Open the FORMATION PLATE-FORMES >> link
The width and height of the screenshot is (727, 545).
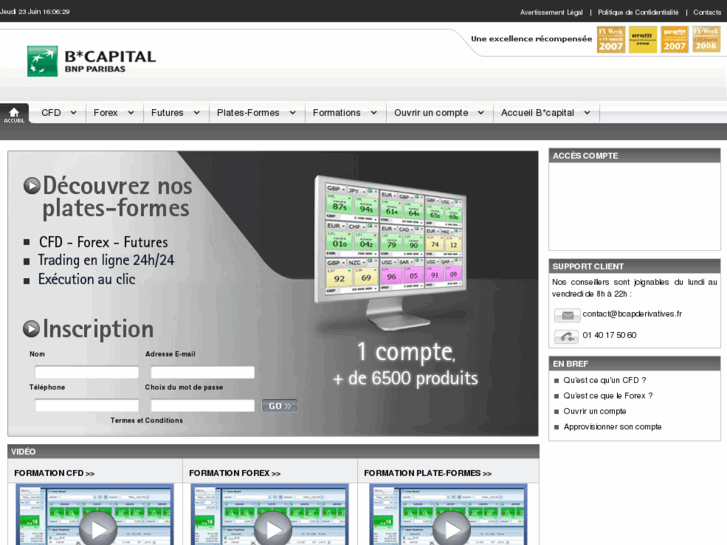click(427, 473)
